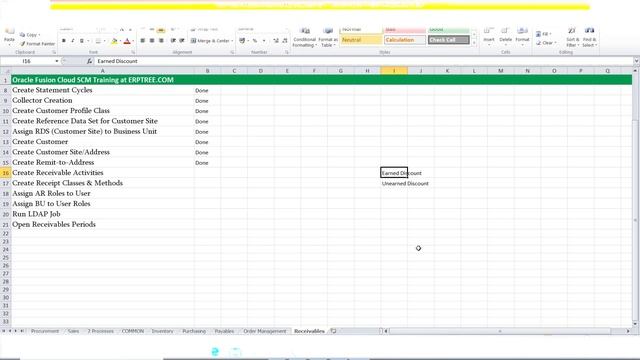Toggle Bold formatting
Screen dimensions: 640x360
coord(64,41)
